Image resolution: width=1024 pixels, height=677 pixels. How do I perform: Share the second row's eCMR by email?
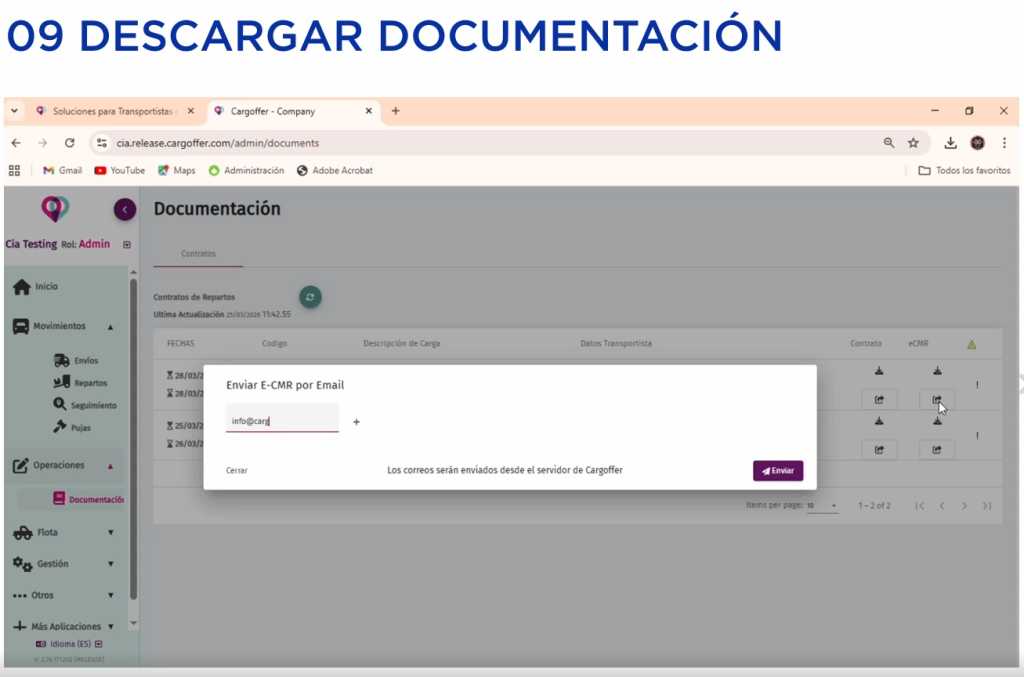937,450
